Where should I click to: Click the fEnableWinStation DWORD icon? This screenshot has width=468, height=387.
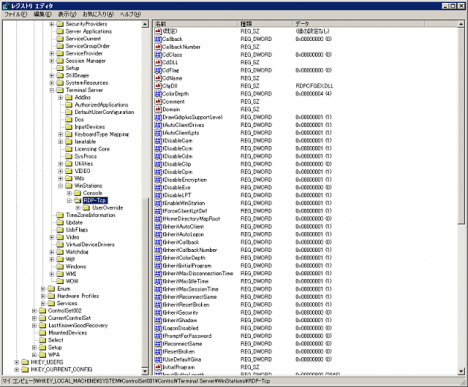(158, 203)
